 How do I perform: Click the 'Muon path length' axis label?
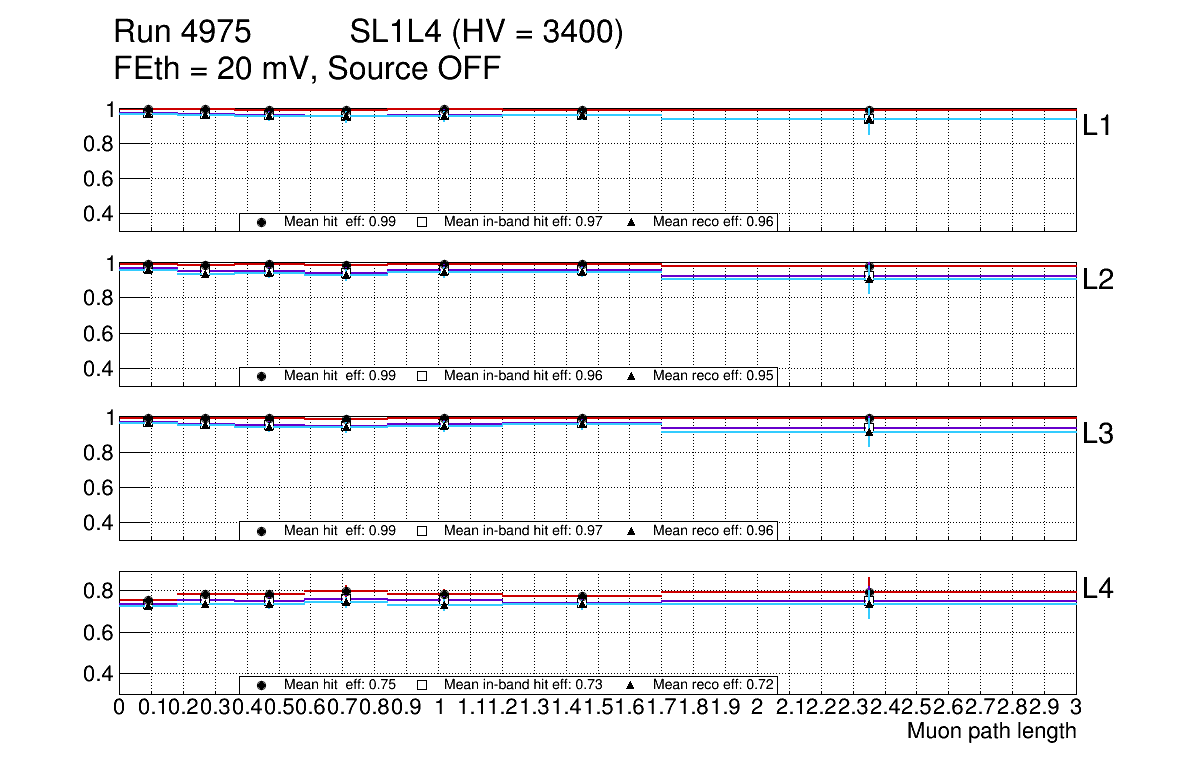pos(991,731)
